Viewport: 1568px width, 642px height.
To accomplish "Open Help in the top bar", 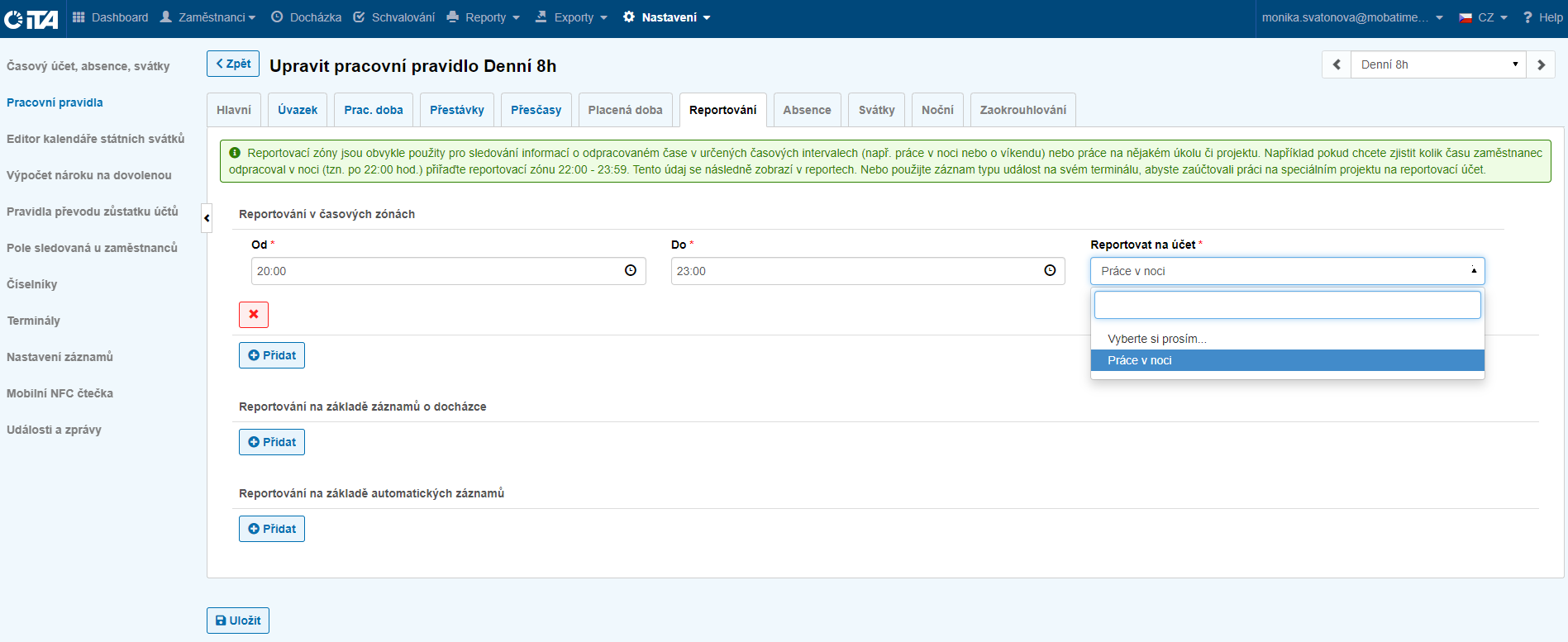I will pyautogui.click(x=1542, y=17).
